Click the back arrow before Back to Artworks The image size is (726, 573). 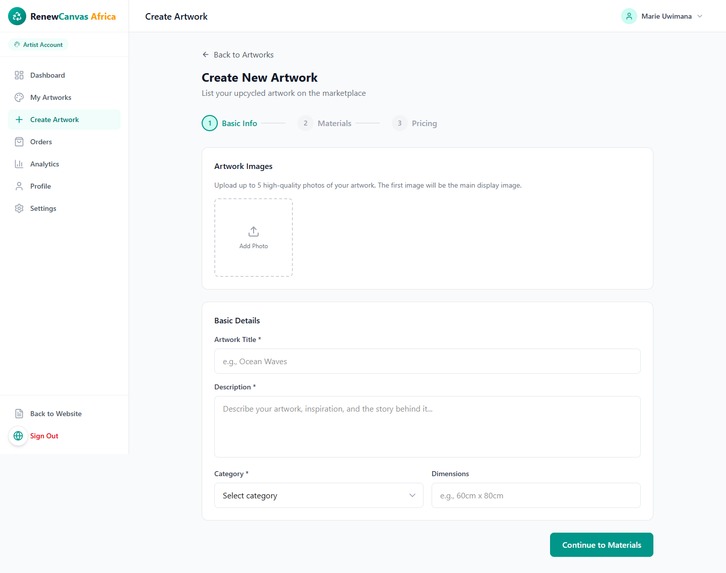coord(206,55)
